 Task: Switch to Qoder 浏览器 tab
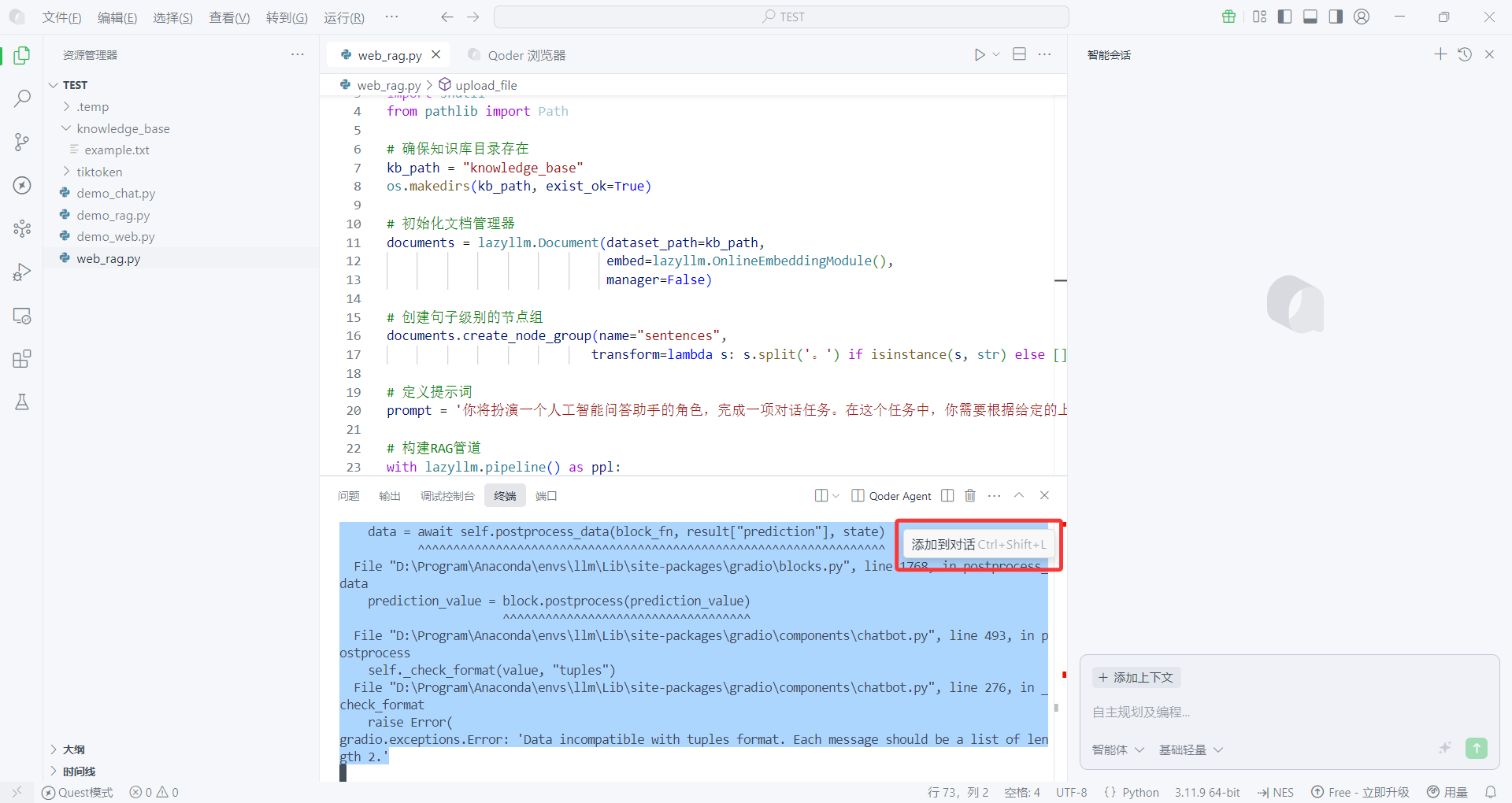(517, 55)
